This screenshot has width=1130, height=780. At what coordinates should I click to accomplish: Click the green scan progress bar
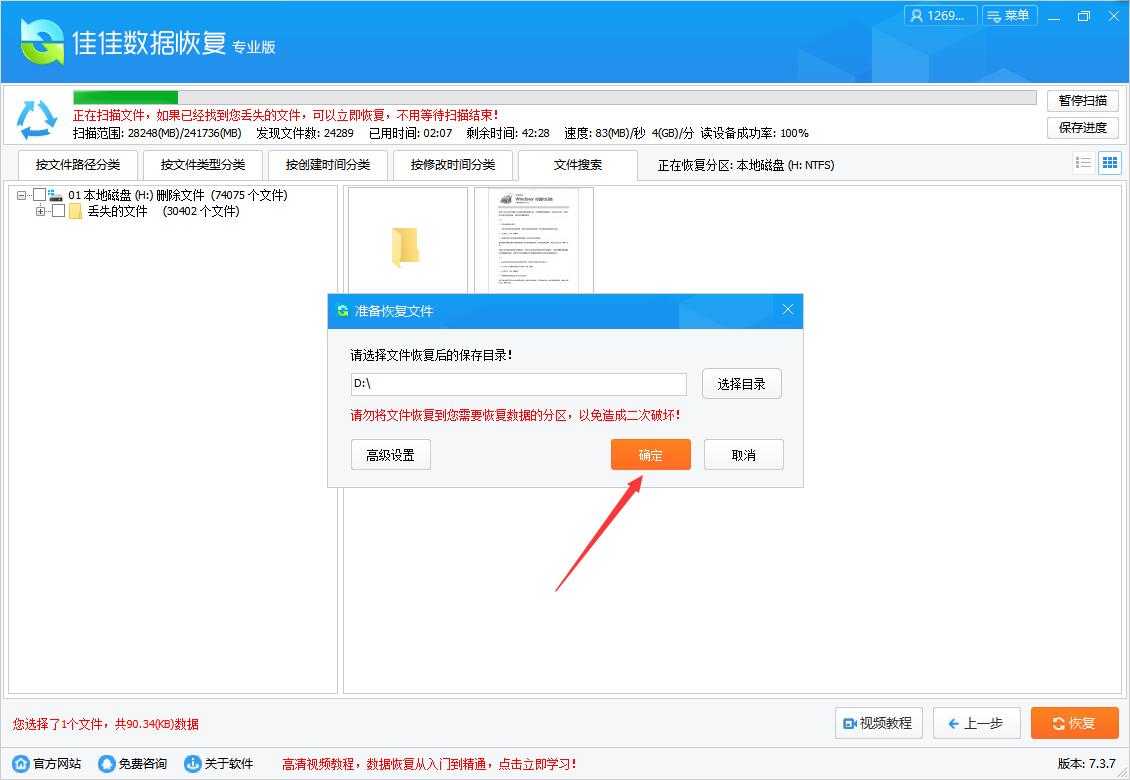tap(125, 98)
